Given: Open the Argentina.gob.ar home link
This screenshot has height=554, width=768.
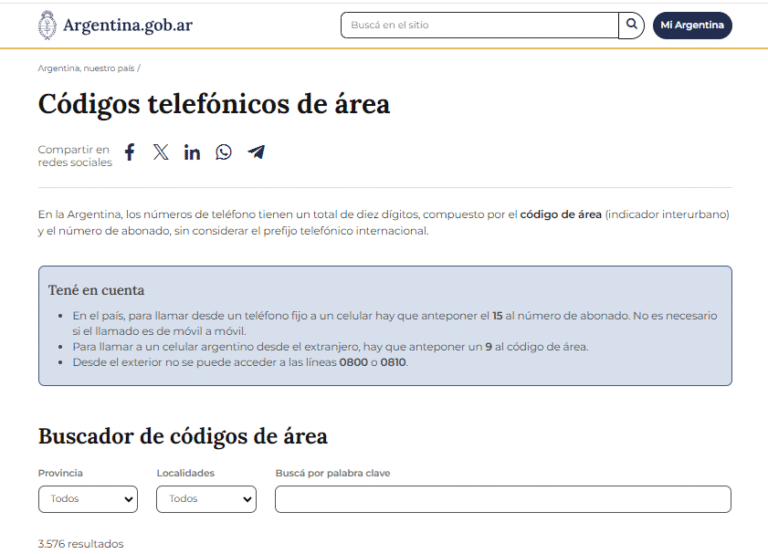Looking at the screenshot, I should (127, 25).
